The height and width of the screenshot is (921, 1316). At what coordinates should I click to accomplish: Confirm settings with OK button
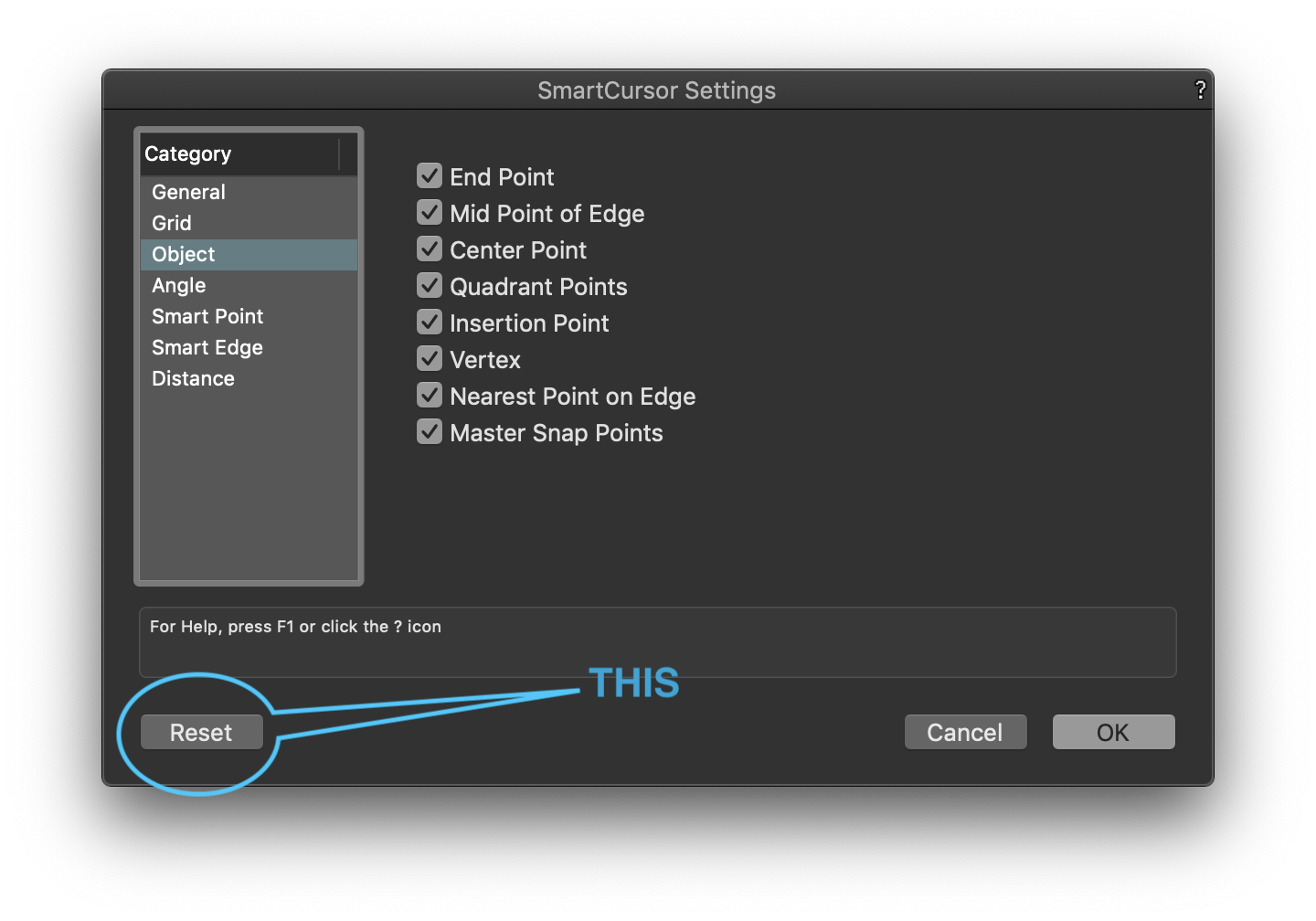[1113, 732]
